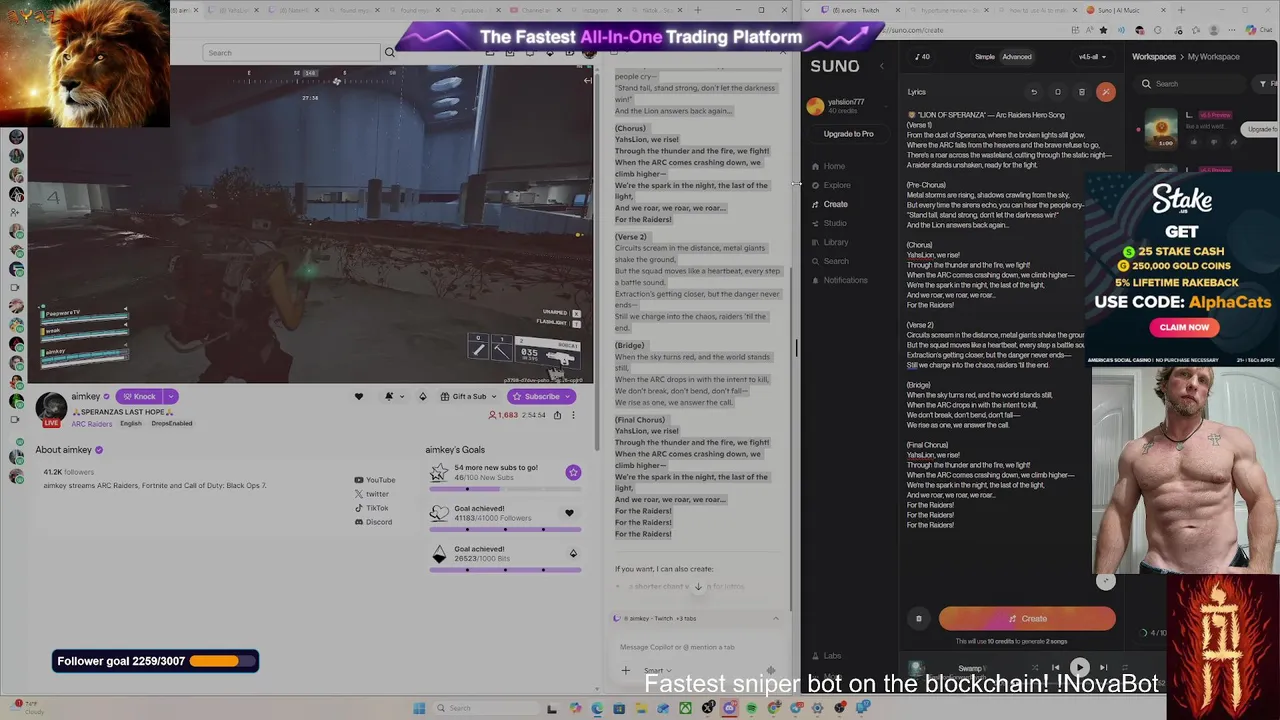Open Windows Start button
The height and width of the screenshot is (720, 1280).
(x=419, y=709)
